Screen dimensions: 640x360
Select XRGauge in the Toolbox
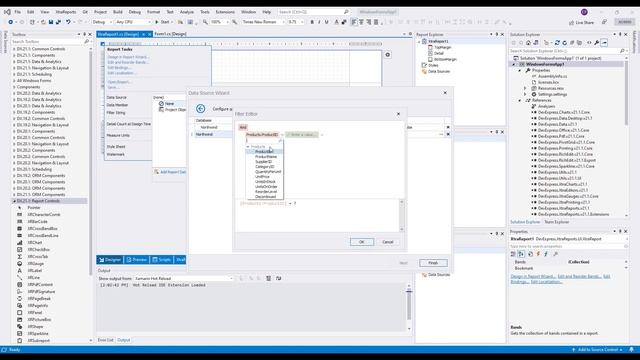[36, 264]
